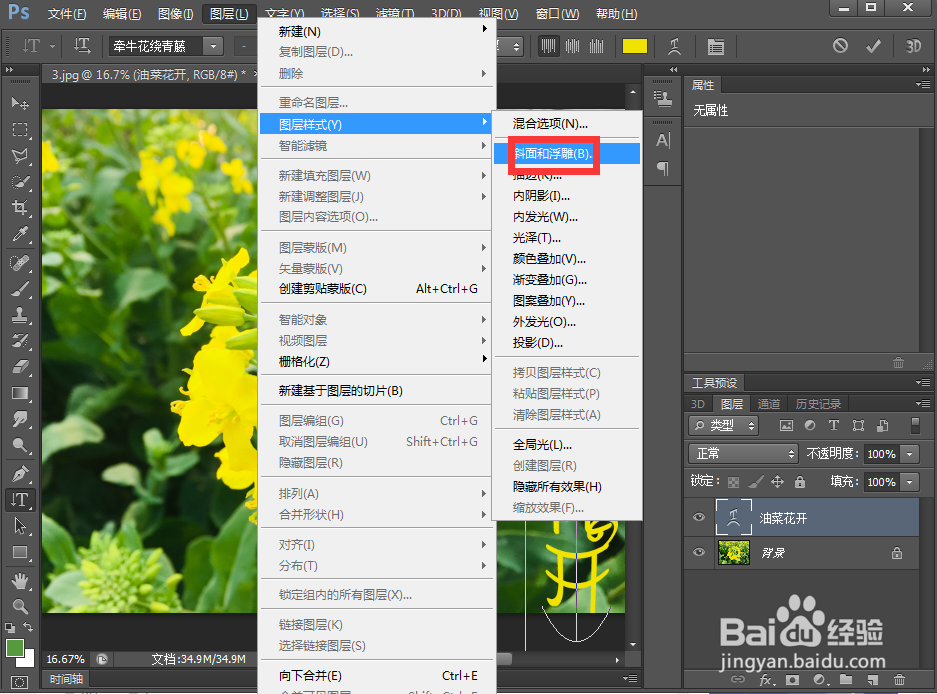937x694 pixels.
Task: Switch to the 通道 tab
Action: pyautogui.click(x=769, y=403)
